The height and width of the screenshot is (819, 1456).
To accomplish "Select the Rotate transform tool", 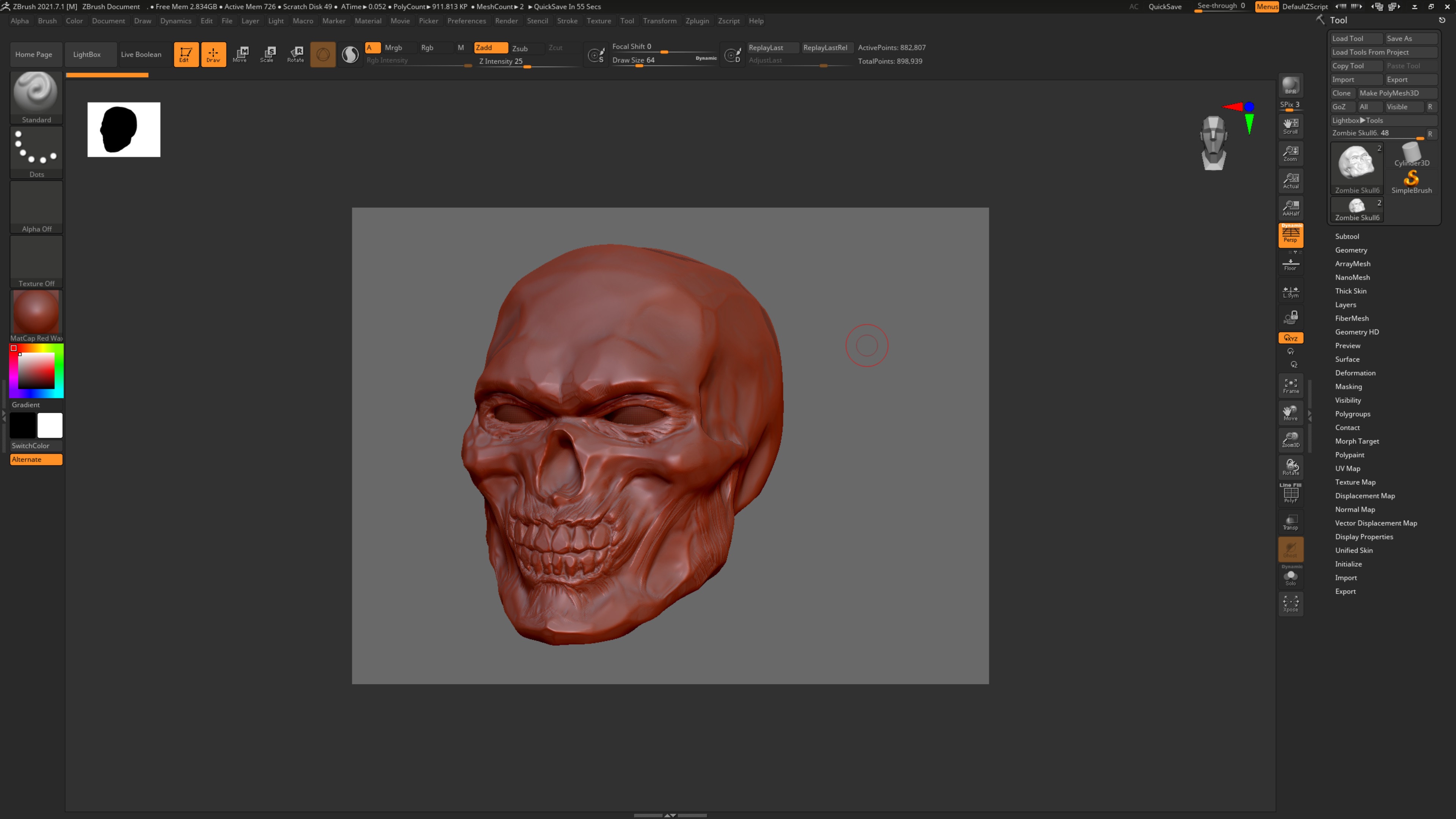I will (x=296, y=54).
